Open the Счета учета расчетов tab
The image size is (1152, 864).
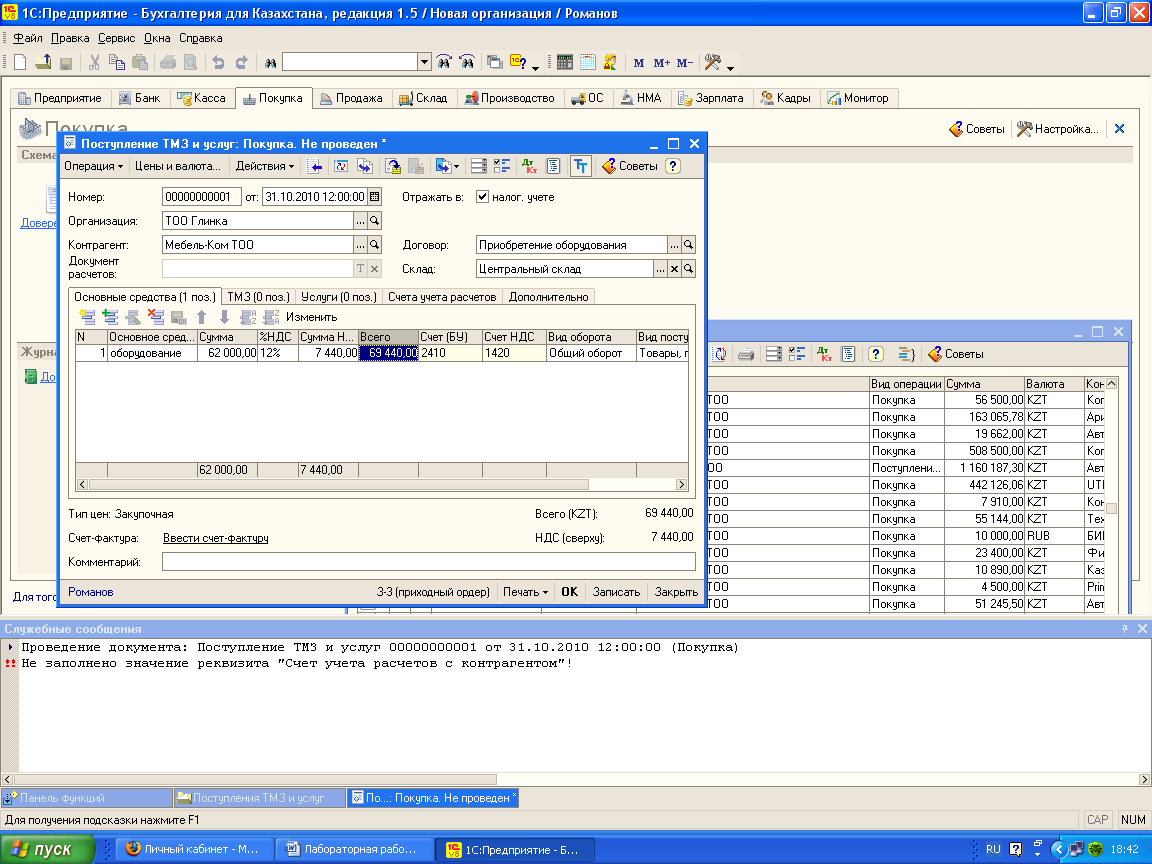coord(442,297)
